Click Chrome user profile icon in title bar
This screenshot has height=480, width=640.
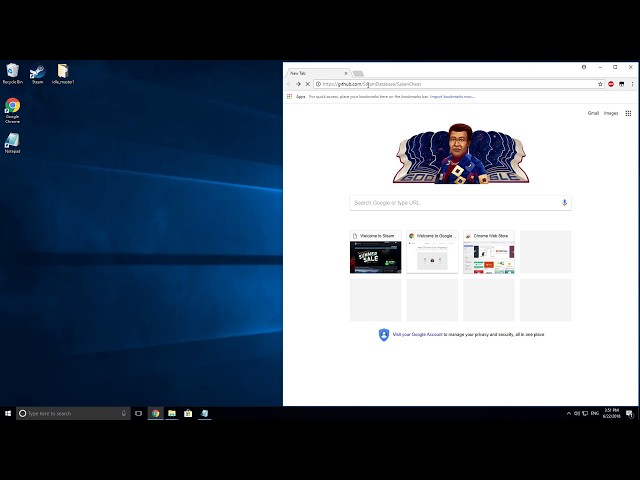(x=584, y=67)
